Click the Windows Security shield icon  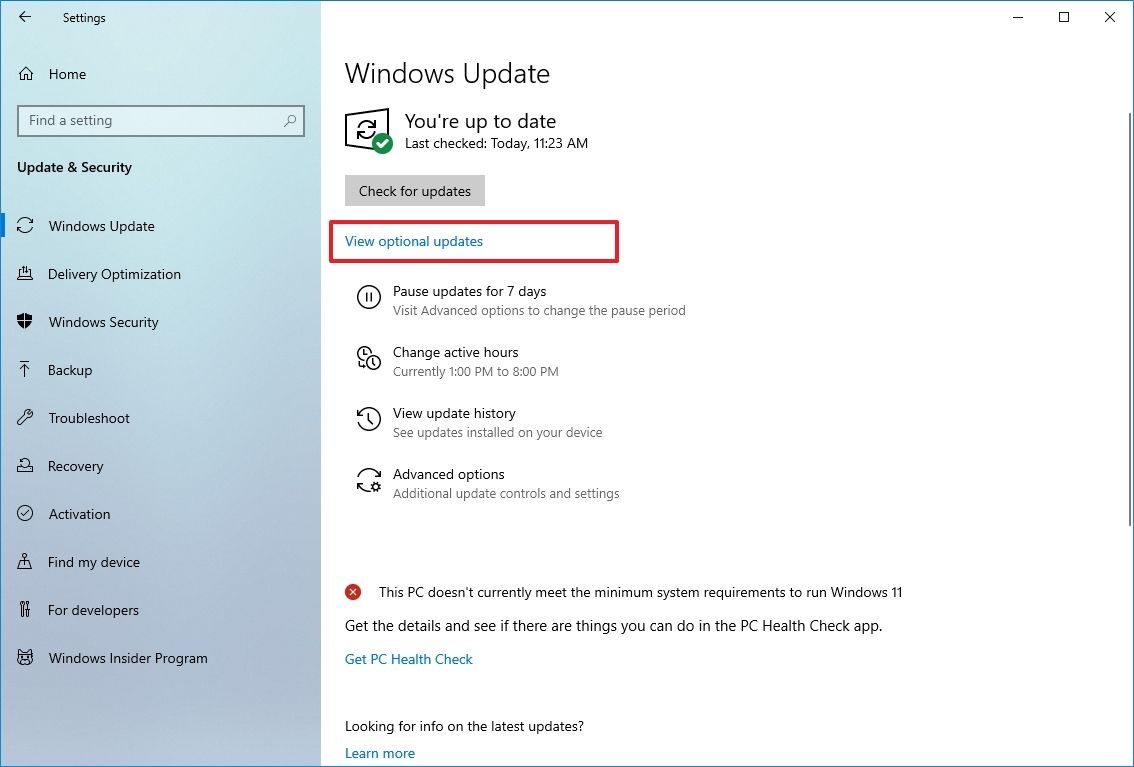(25, 322)
